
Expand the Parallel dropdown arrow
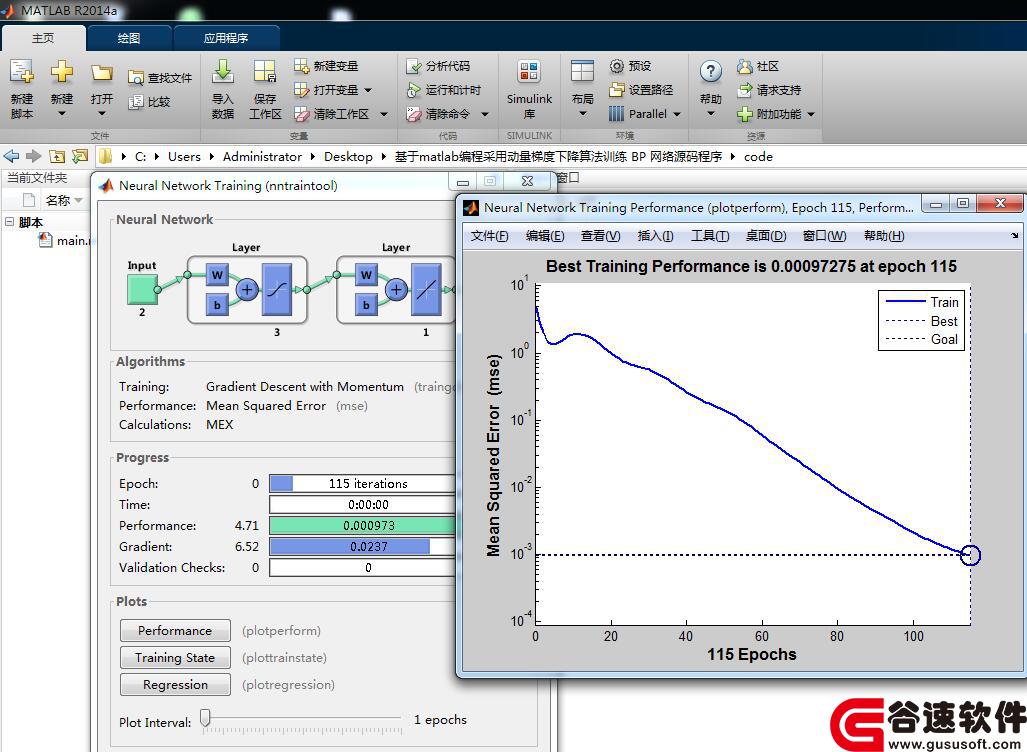(x=677, y=114)
